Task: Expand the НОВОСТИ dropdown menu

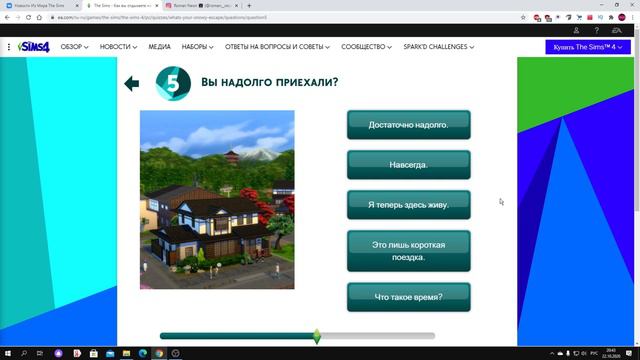Action: point(118,47)
